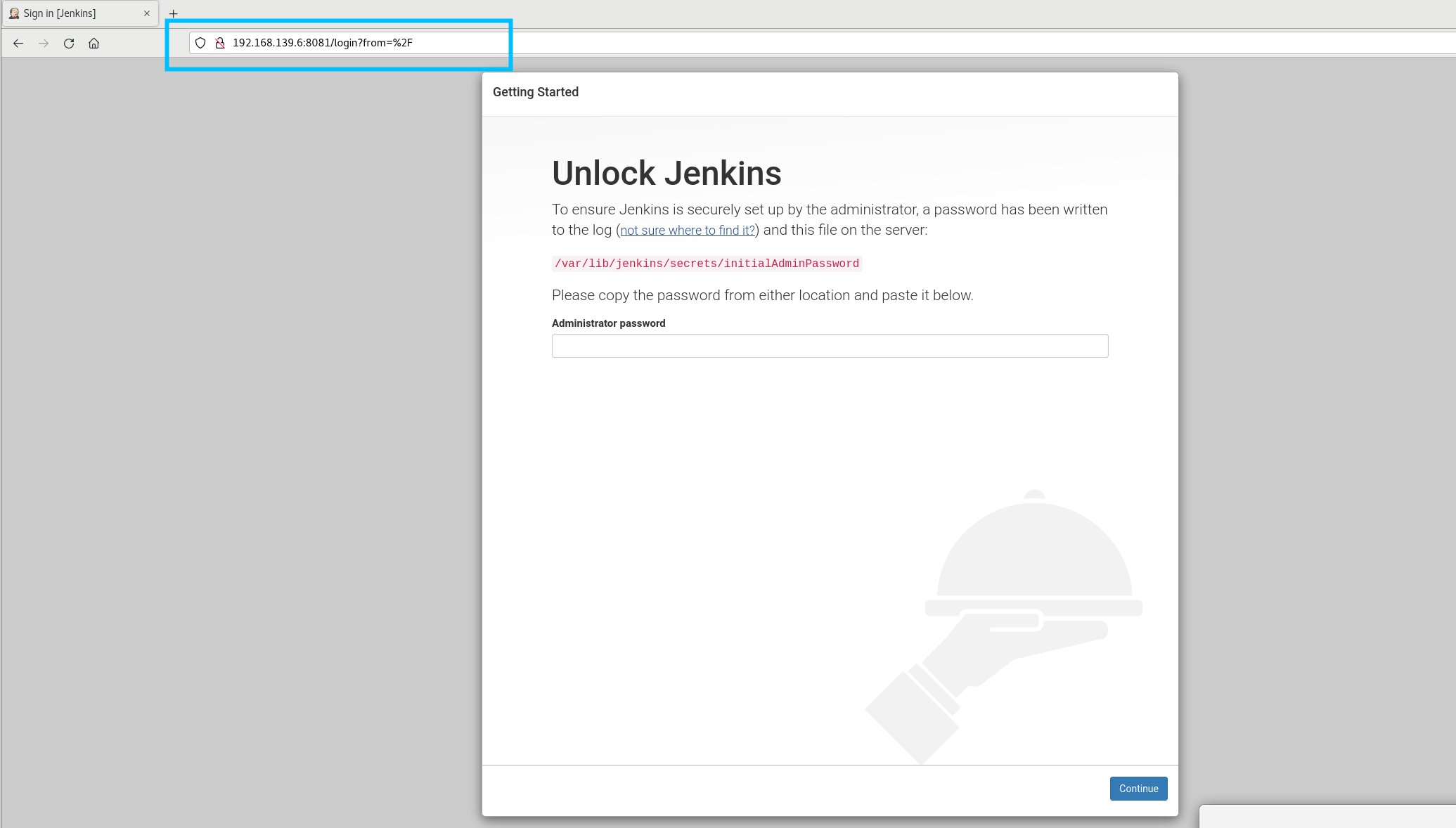Navigate back using the back arrow
This screenshot has width=1456, height=828.
(x=18, y=43)
